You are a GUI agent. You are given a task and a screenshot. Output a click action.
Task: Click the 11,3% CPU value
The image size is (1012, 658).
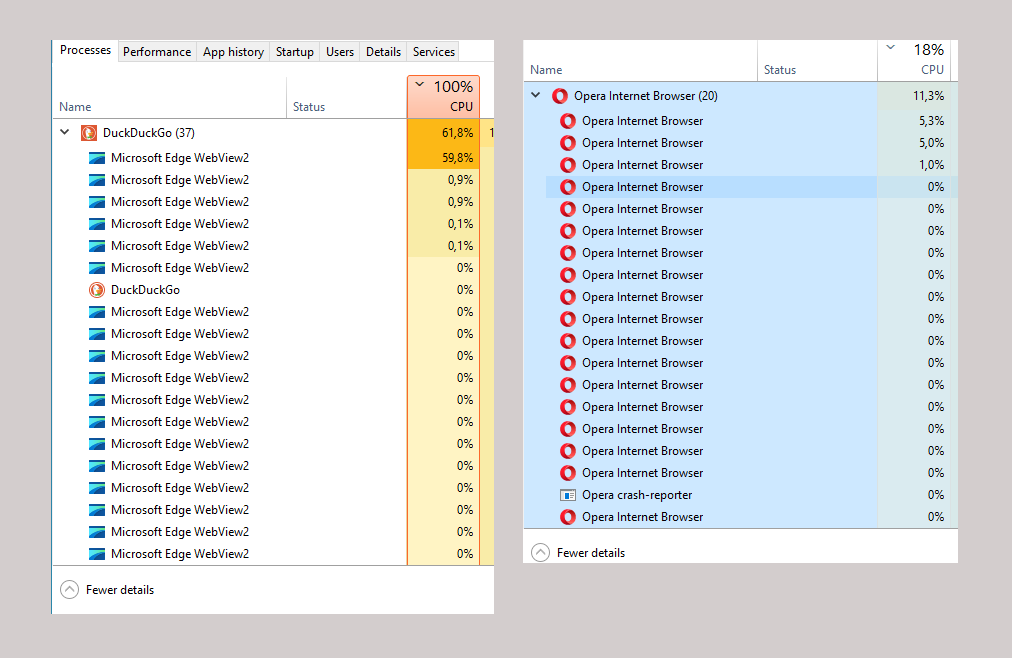tap(929, 96)
